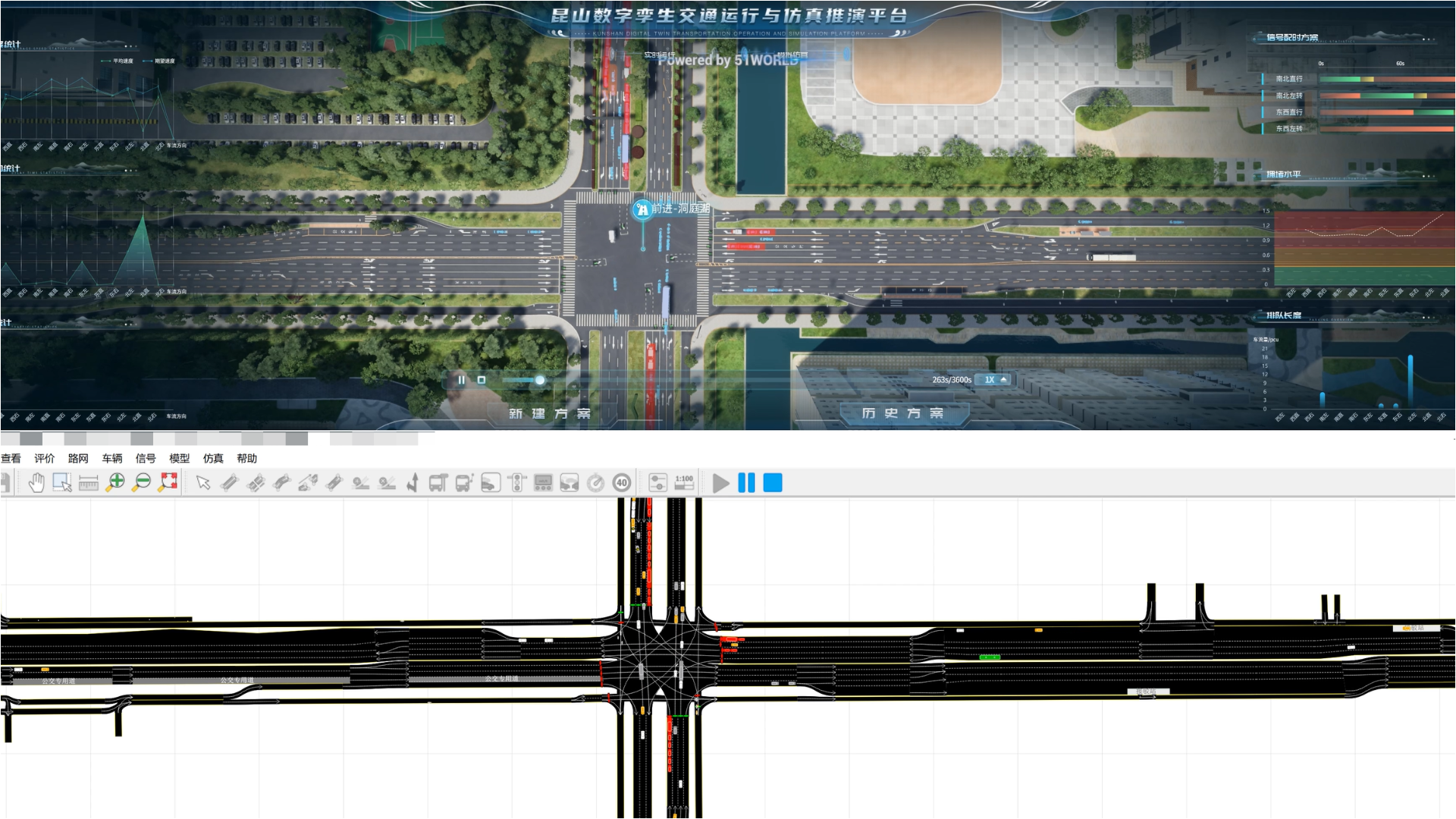Viewport: 1456px width, 819px height.
Task: Select the arrow pointer tool
Action: [202, 483]
